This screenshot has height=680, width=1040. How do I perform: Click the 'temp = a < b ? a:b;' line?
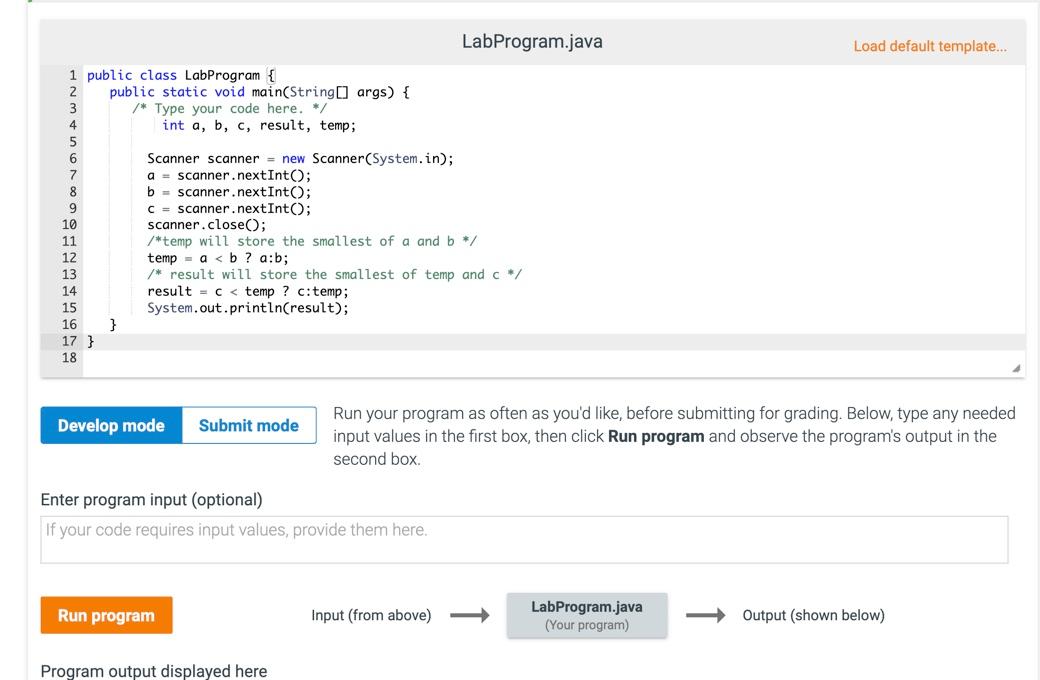click(x=218, y=257)
